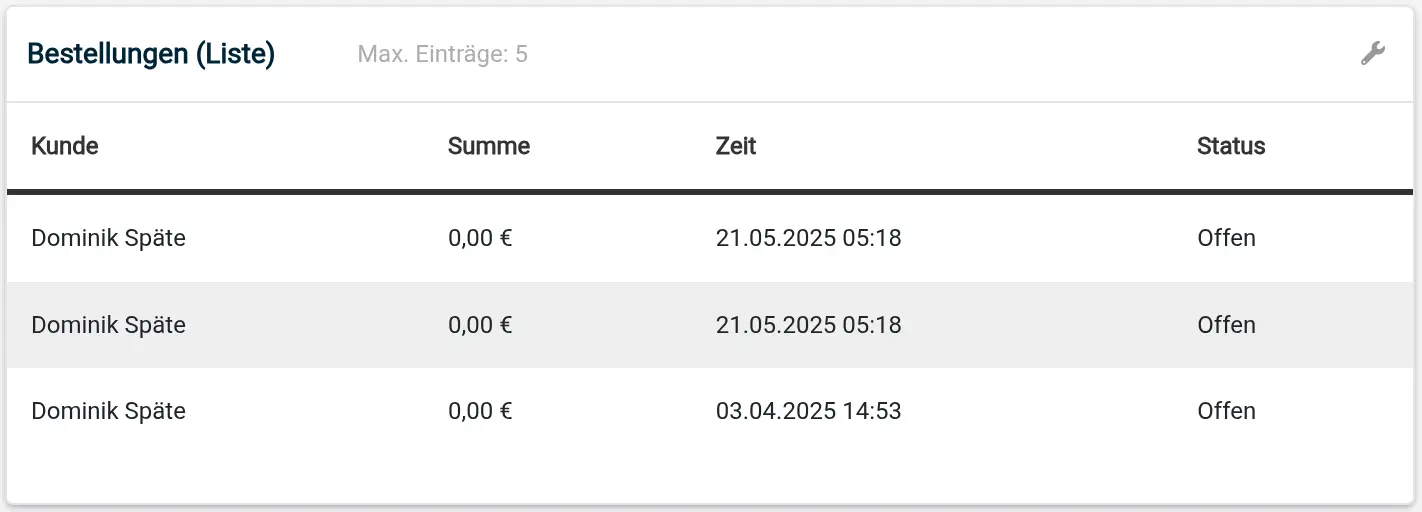This screenshot has width=1422, height=512.
Task: Select the Zeit column header
Action: 736,146
